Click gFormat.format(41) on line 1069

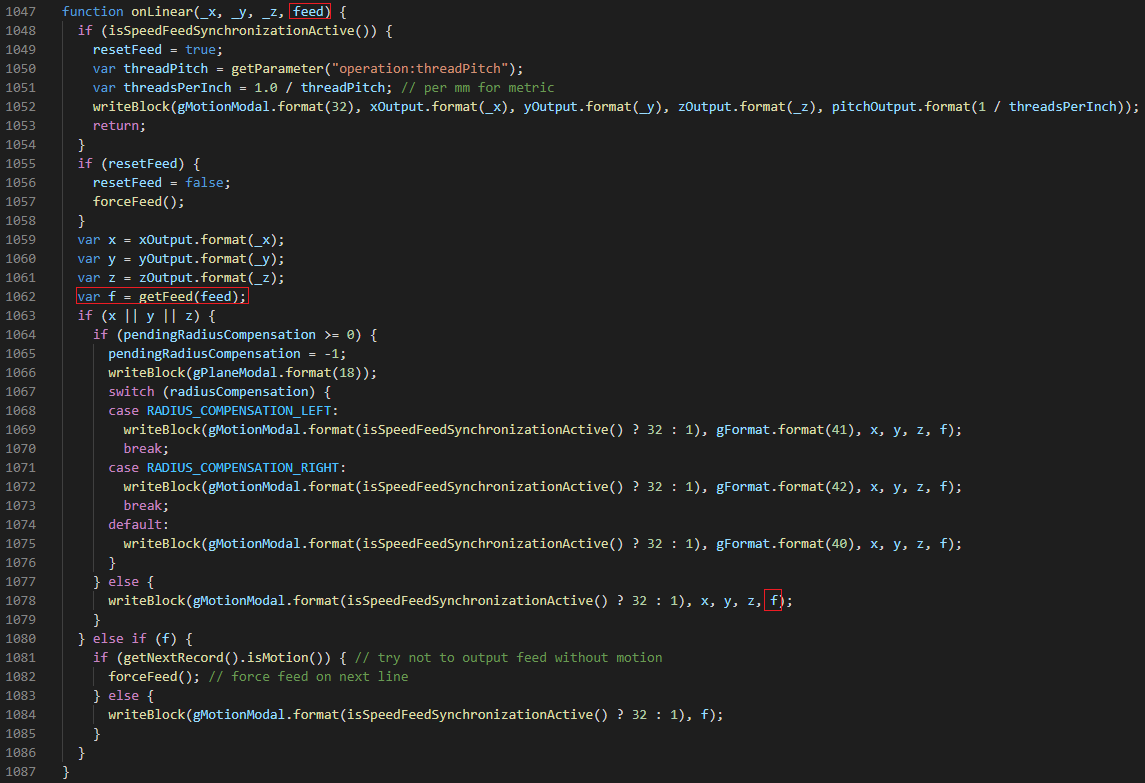785,429
